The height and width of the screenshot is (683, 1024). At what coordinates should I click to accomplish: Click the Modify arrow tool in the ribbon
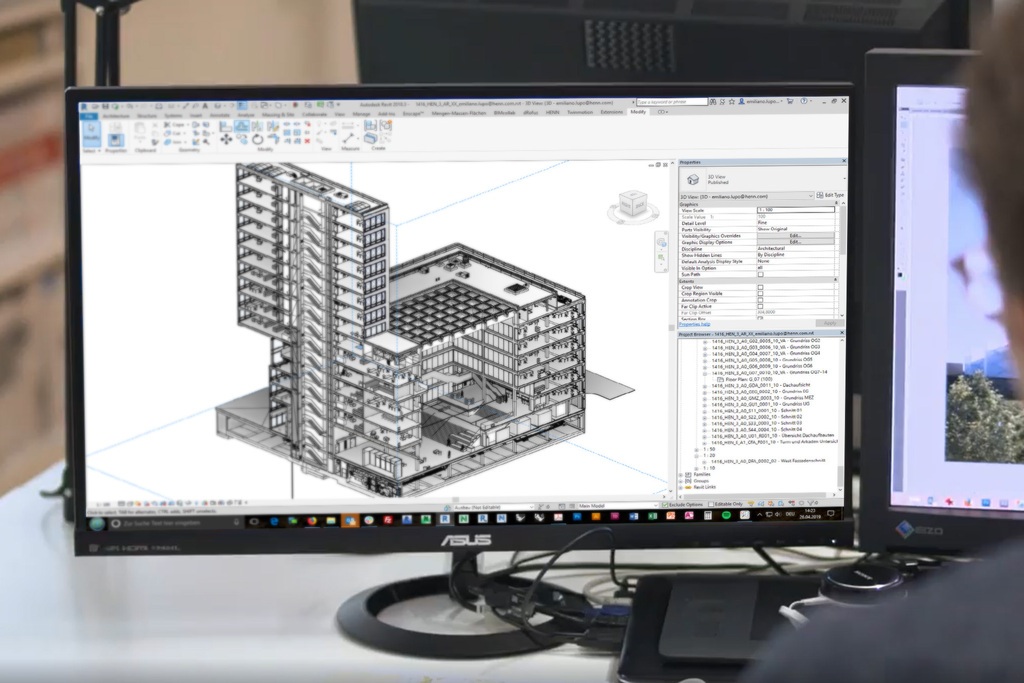pos(90,135)
